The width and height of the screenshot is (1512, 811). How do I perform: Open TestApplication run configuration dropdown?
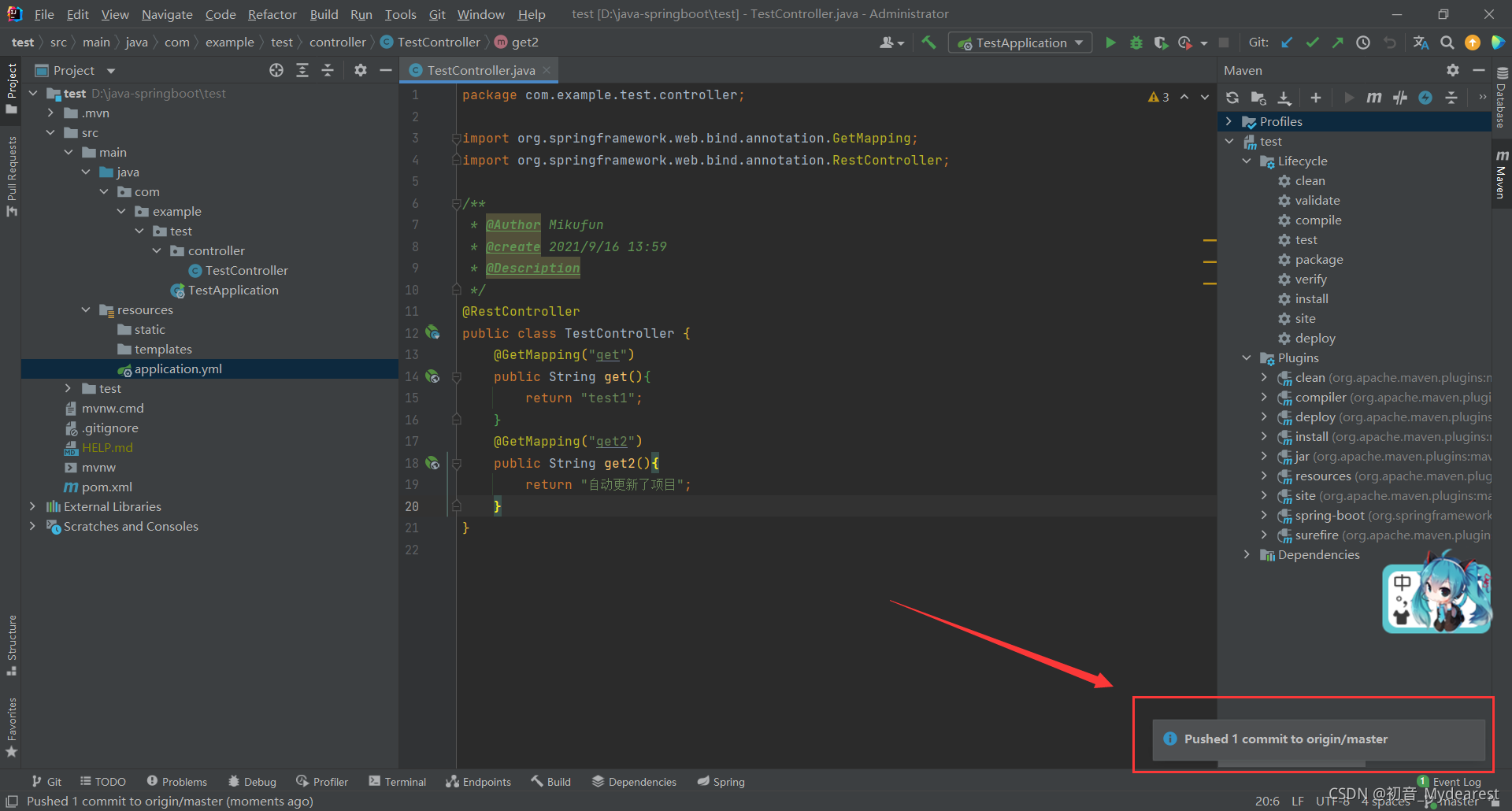pyautogui.click(x=1021, y=43)
